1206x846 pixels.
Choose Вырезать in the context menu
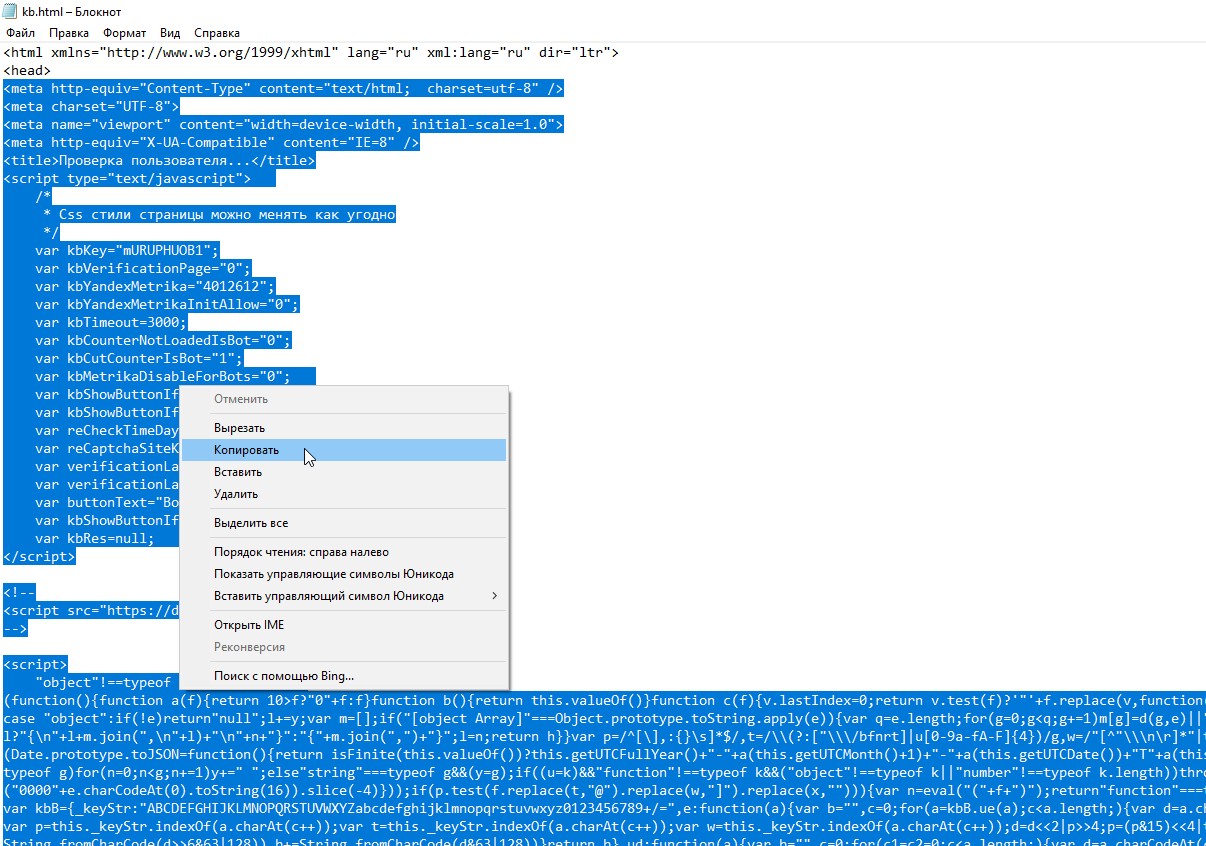click(x=344, y=428)
